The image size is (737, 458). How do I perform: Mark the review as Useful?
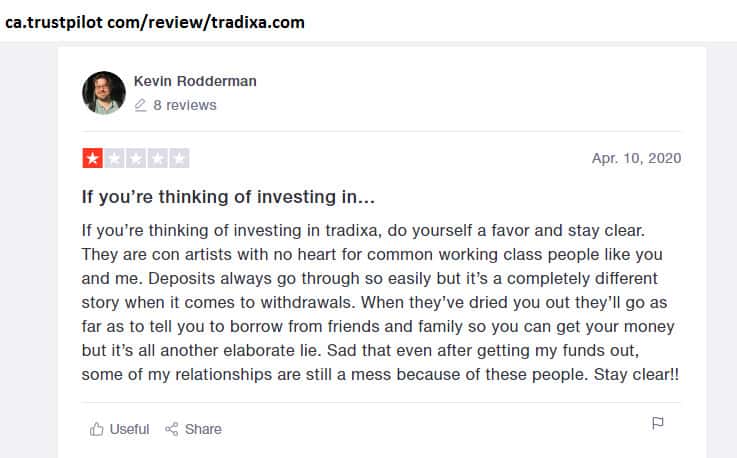129,429
